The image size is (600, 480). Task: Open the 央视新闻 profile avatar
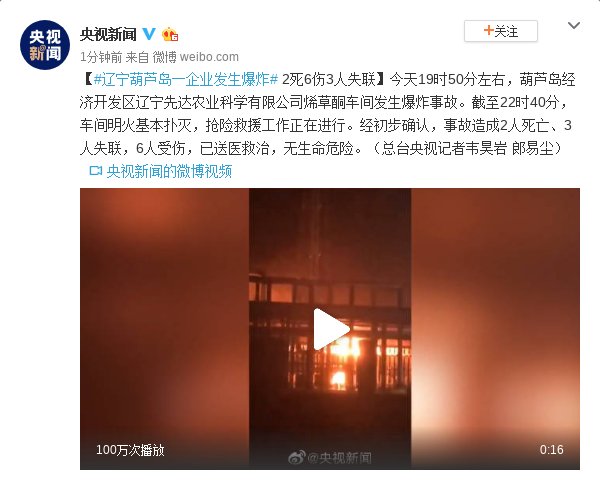tap(45, 45)
